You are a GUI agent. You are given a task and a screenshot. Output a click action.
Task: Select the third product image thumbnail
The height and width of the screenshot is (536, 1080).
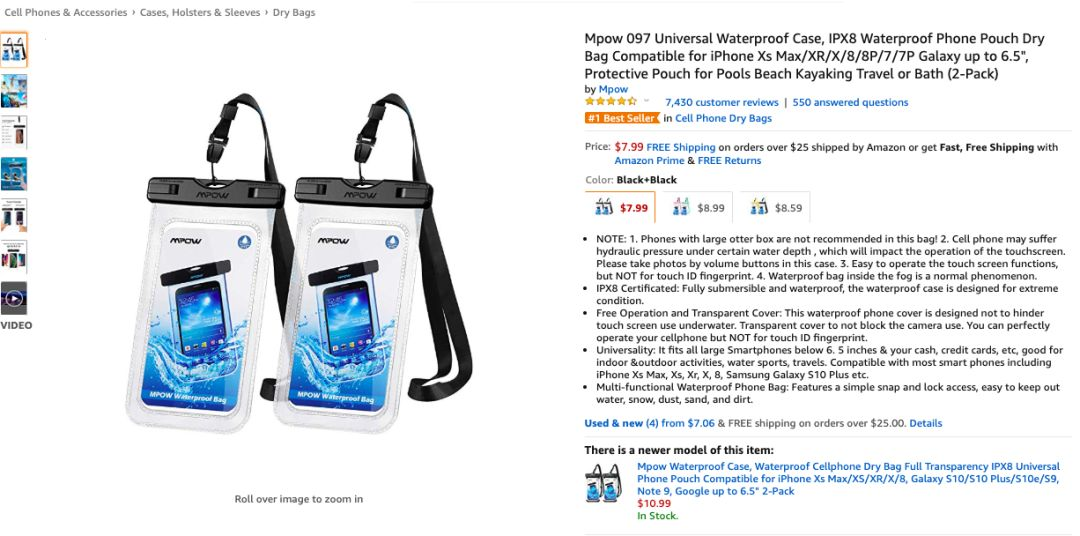(x=14, y=132)
